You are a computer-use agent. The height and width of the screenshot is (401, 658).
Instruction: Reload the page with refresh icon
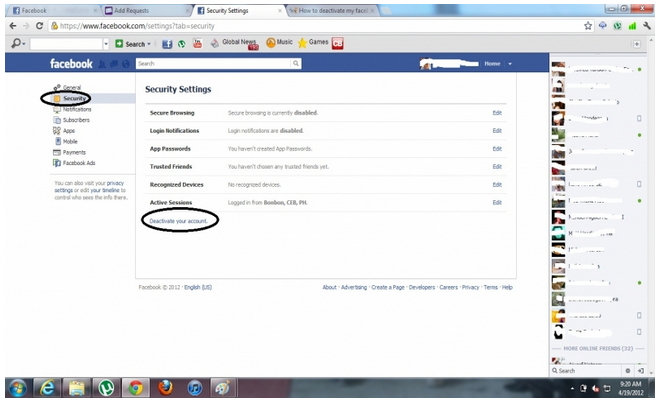[39, 26]
